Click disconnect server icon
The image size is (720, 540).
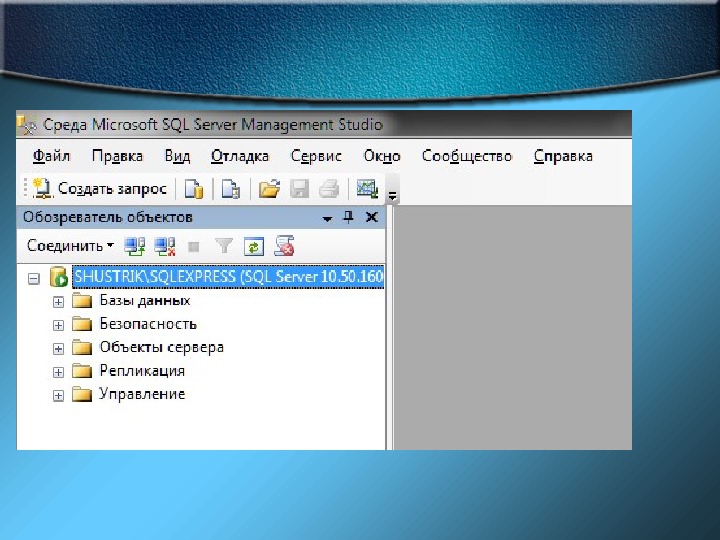point(165,246)
